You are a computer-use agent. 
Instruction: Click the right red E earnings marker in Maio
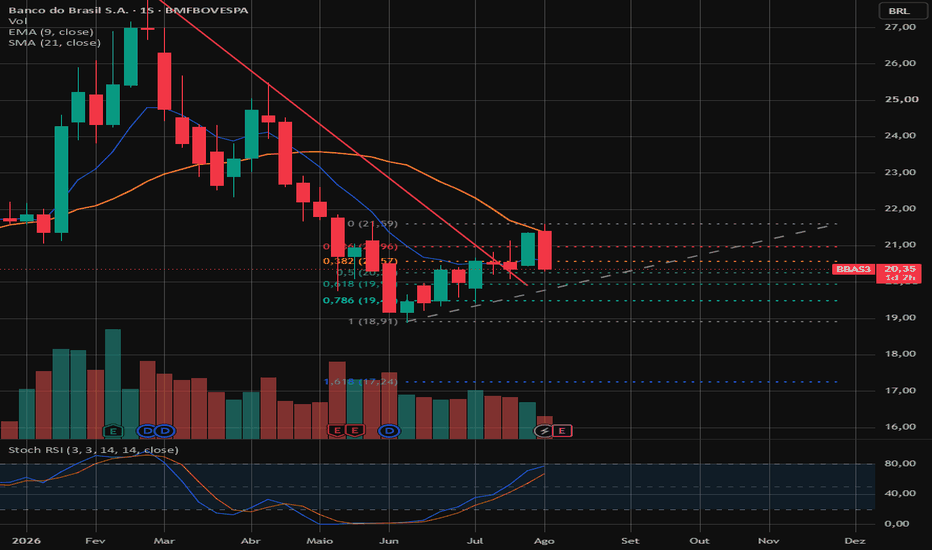[x=355, y=430]
